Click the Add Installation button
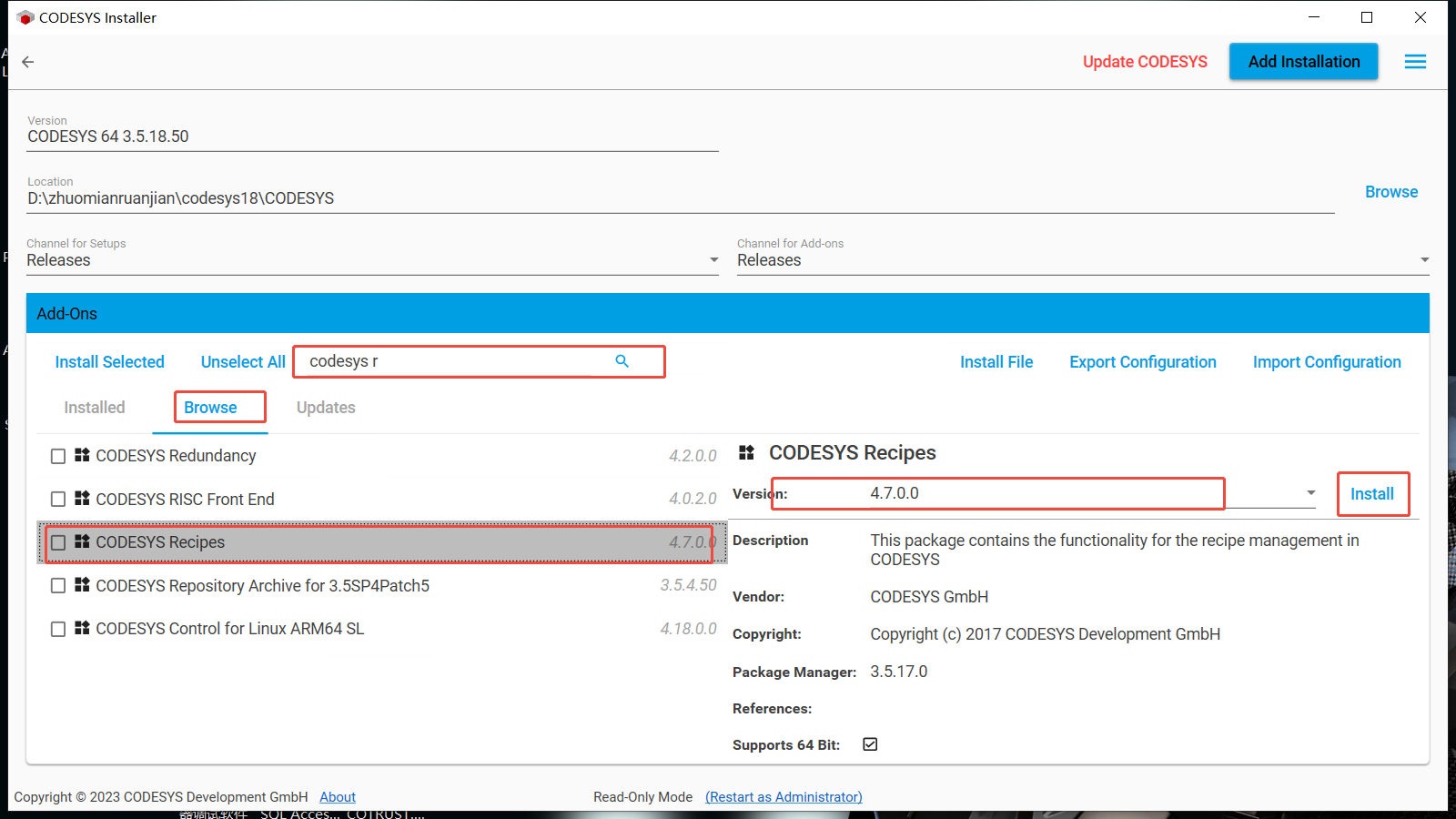 [1304, 62]
